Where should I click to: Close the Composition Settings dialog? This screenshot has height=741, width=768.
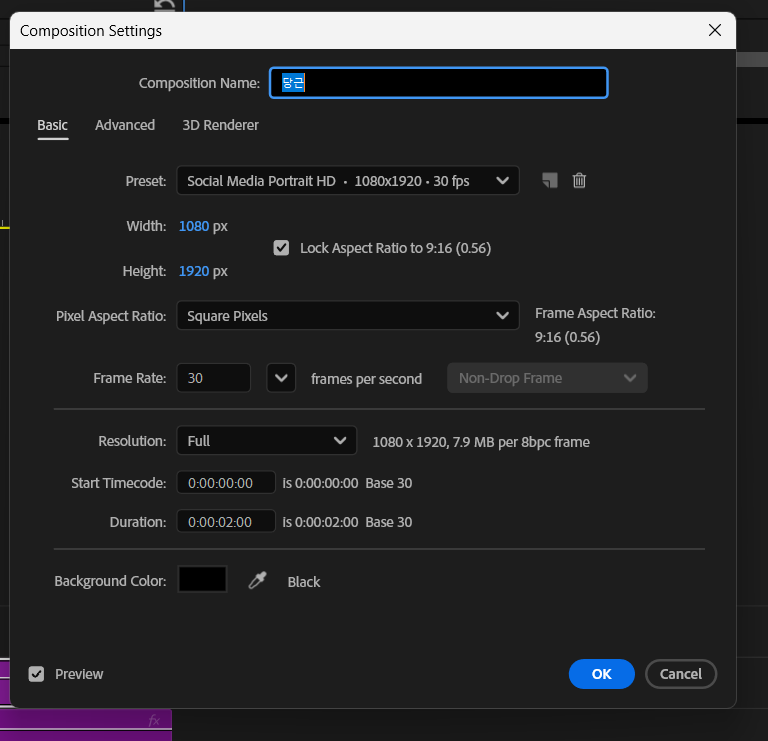715,30
